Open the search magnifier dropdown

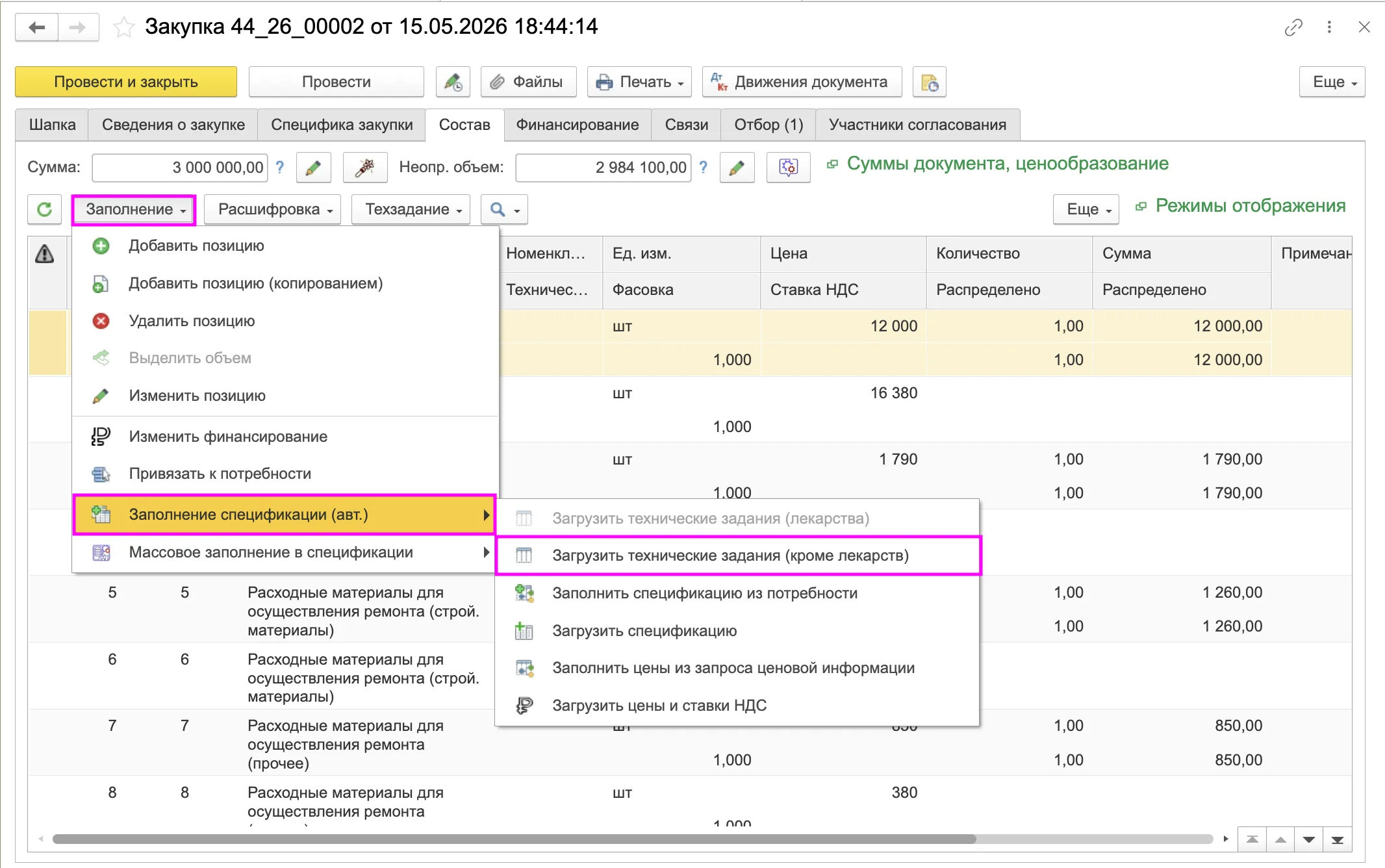[504, 209]
